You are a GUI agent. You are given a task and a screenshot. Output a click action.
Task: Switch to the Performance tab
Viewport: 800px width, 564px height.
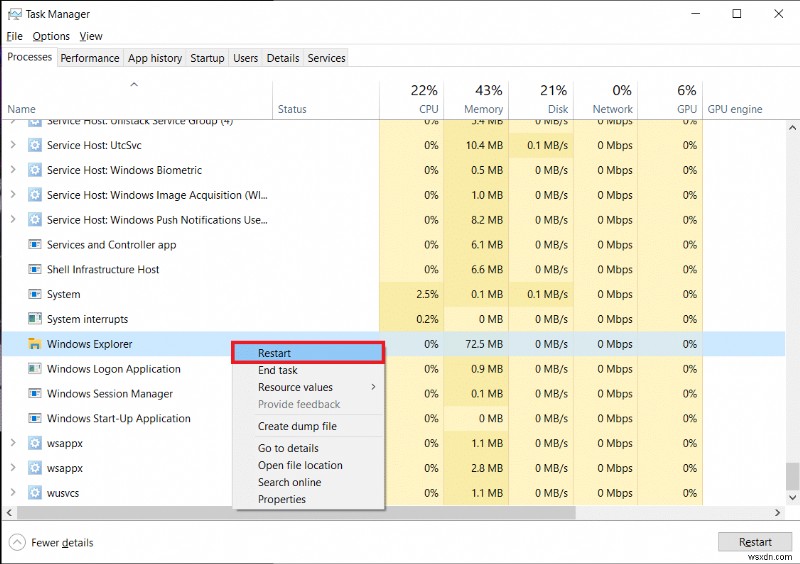(x=90, y=58)
